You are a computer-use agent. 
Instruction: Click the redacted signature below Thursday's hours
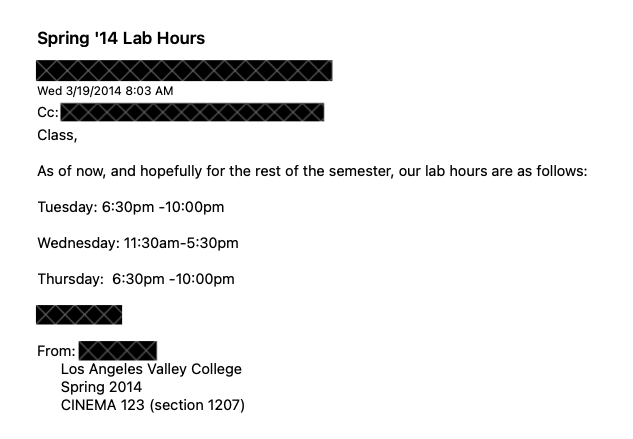[x=79, y=315]
